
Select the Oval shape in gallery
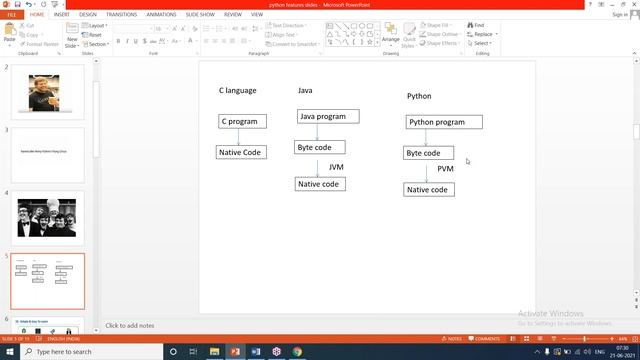(x=362, y=26)
